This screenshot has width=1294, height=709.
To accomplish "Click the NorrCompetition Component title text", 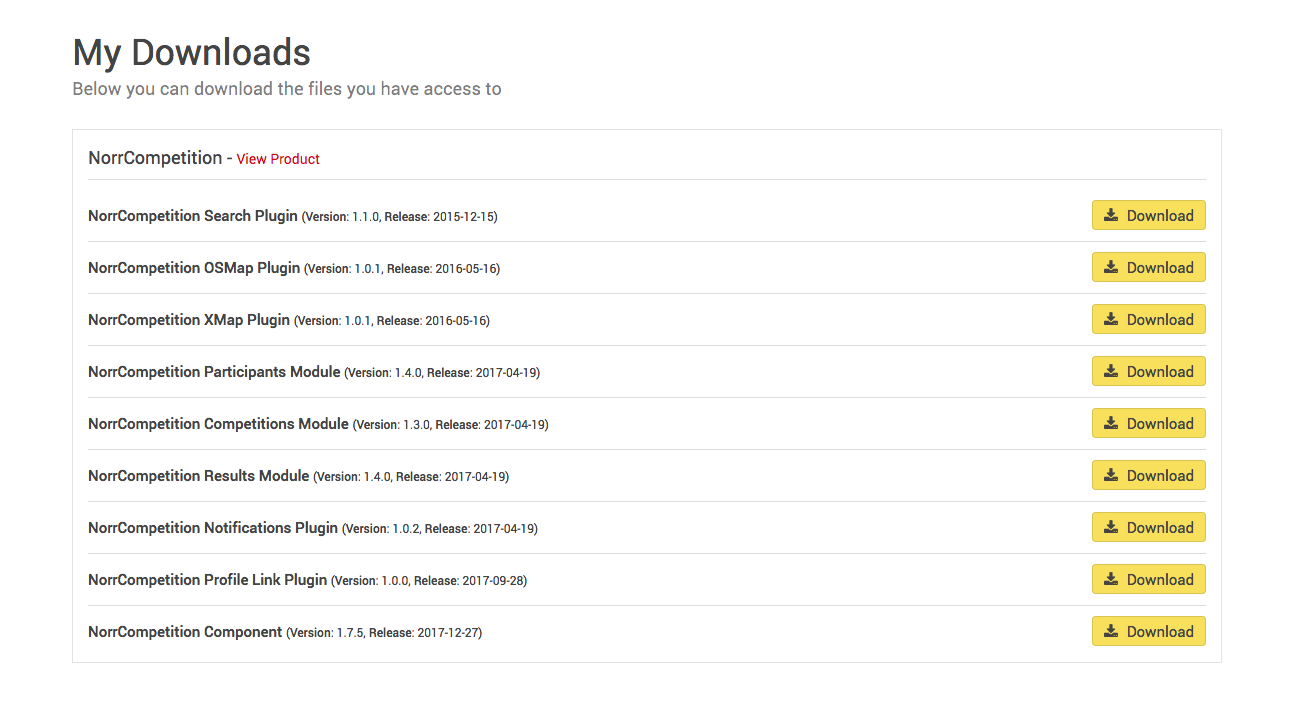I will 185,632.
